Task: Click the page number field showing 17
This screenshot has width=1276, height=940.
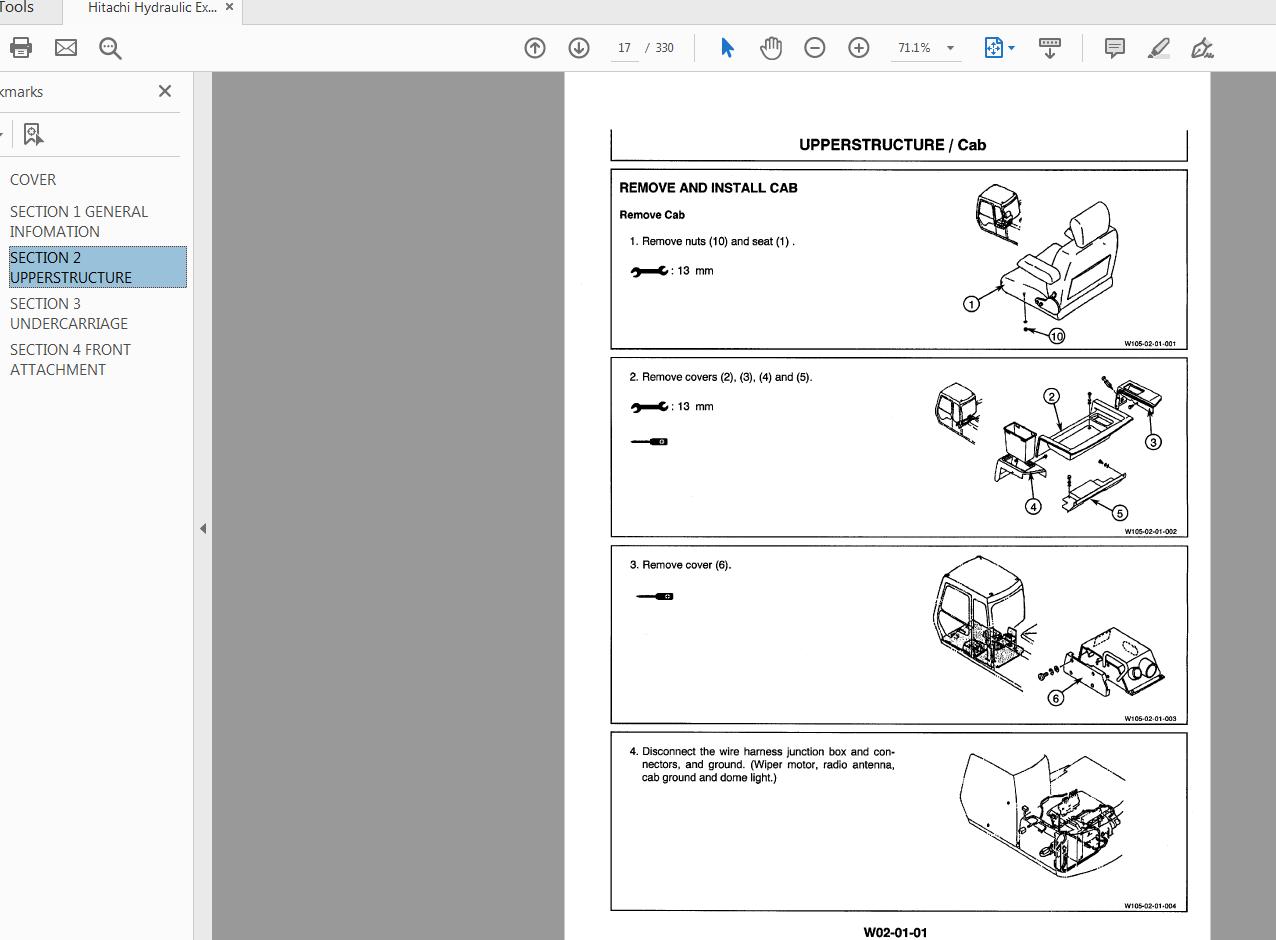Action: pyautogui.click(x=625, y=48)
